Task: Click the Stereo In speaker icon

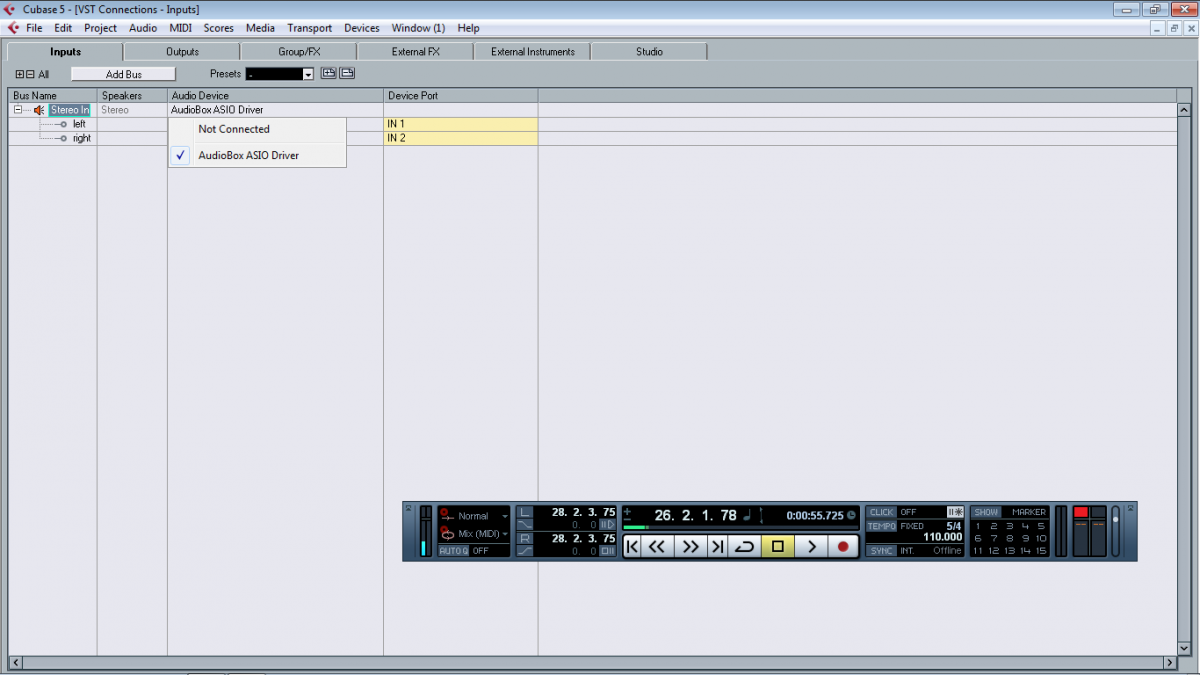Action: pos(39,110)
